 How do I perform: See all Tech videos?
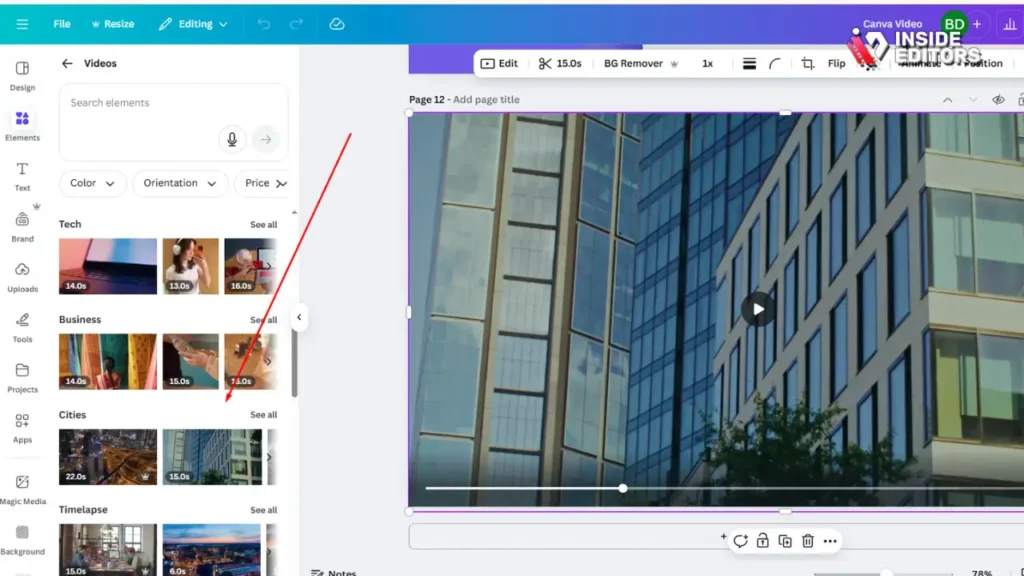[x=263, y=225]
